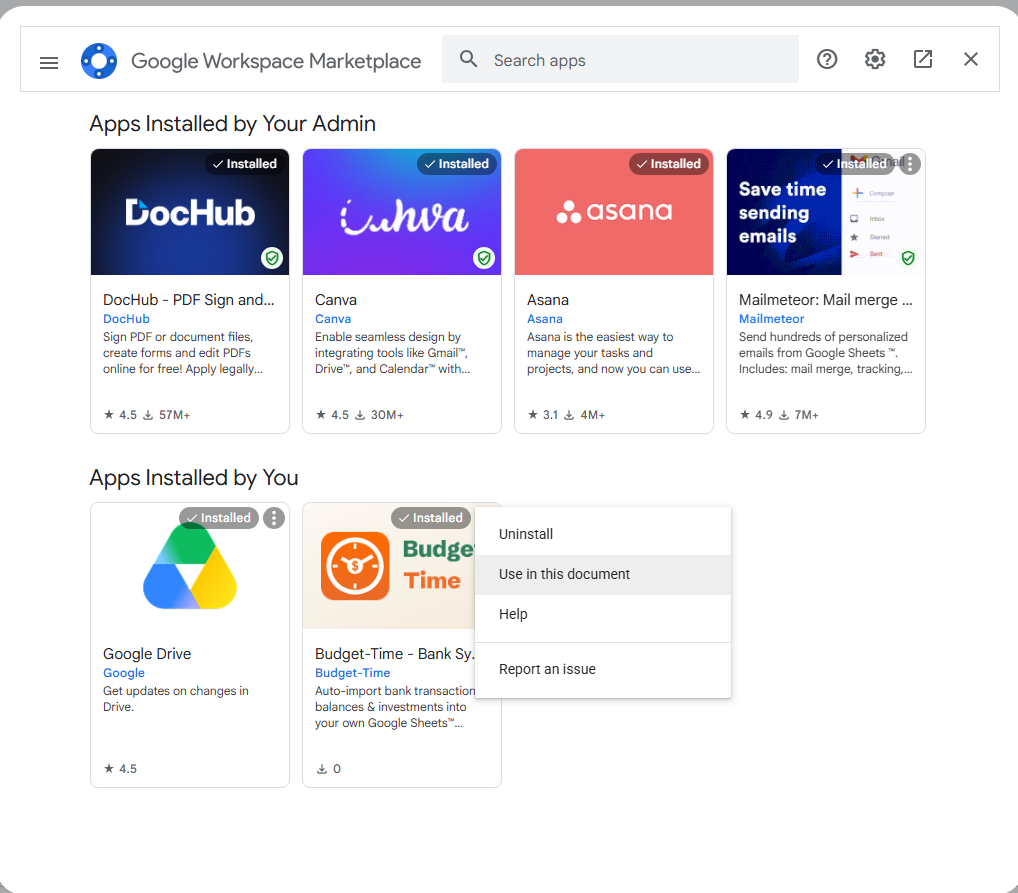Click the Mailmeteor 7M+ downloads count

click(x=799, y=414)
